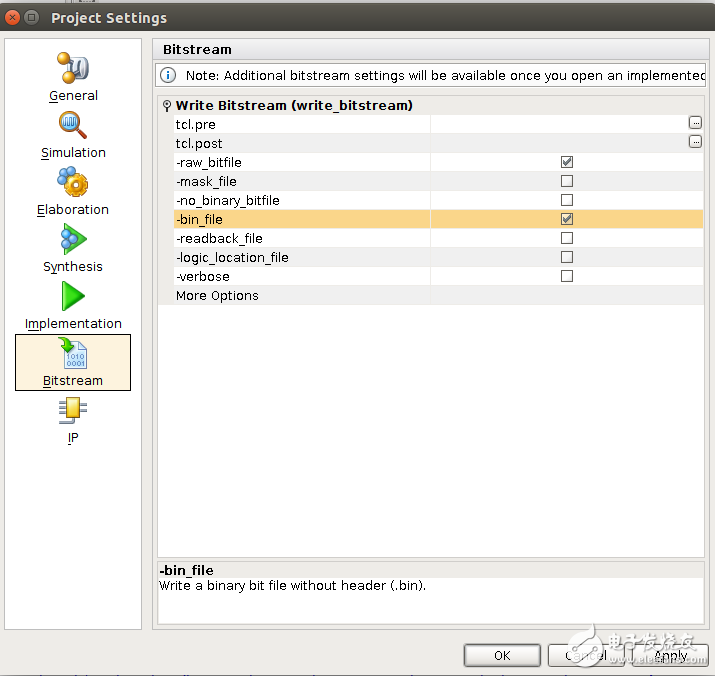The image size is (715, 676).
Task: Enable the -mask_file checkbox
Action: coord(567,181)
